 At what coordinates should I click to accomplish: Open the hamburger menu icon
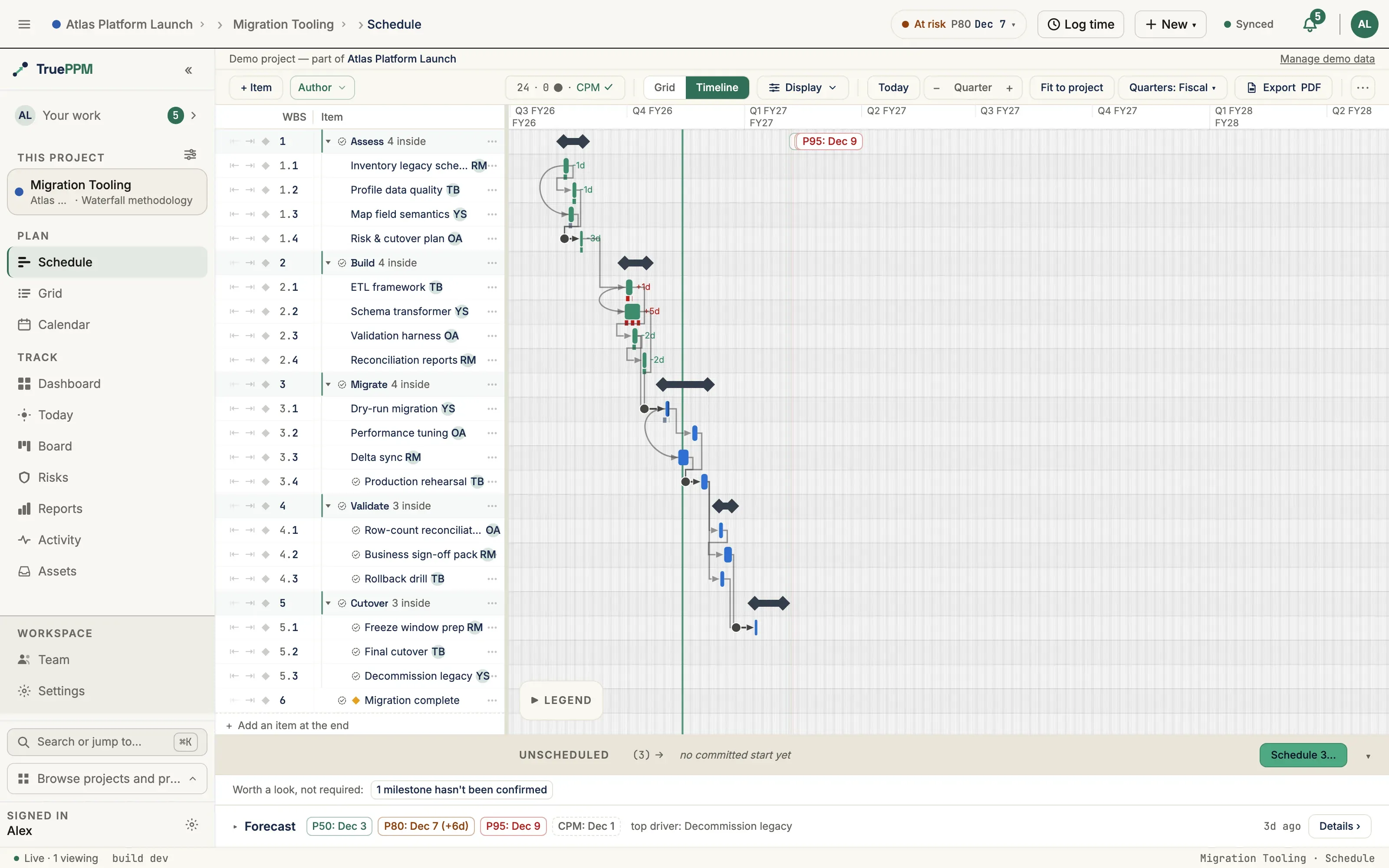[x=24, y=24]
